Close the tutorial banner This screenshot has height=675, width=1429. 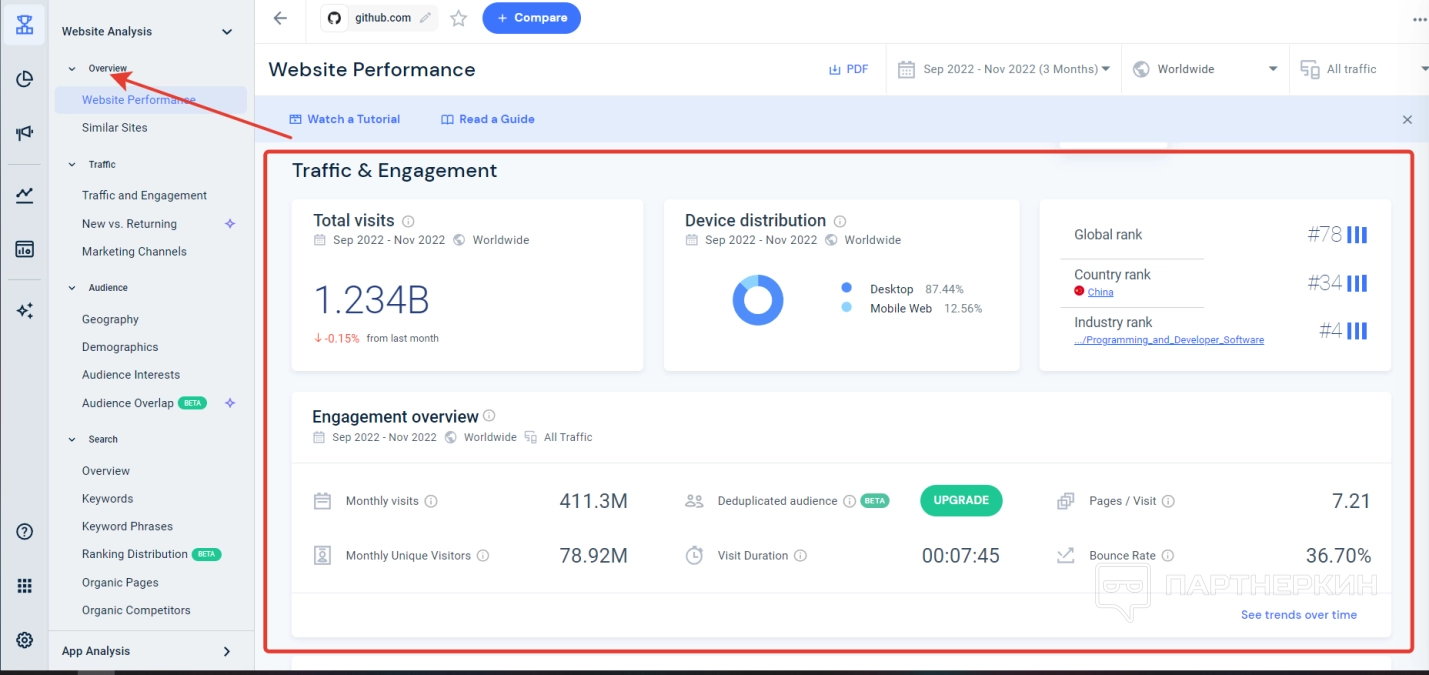click(x=1407, y=120)
